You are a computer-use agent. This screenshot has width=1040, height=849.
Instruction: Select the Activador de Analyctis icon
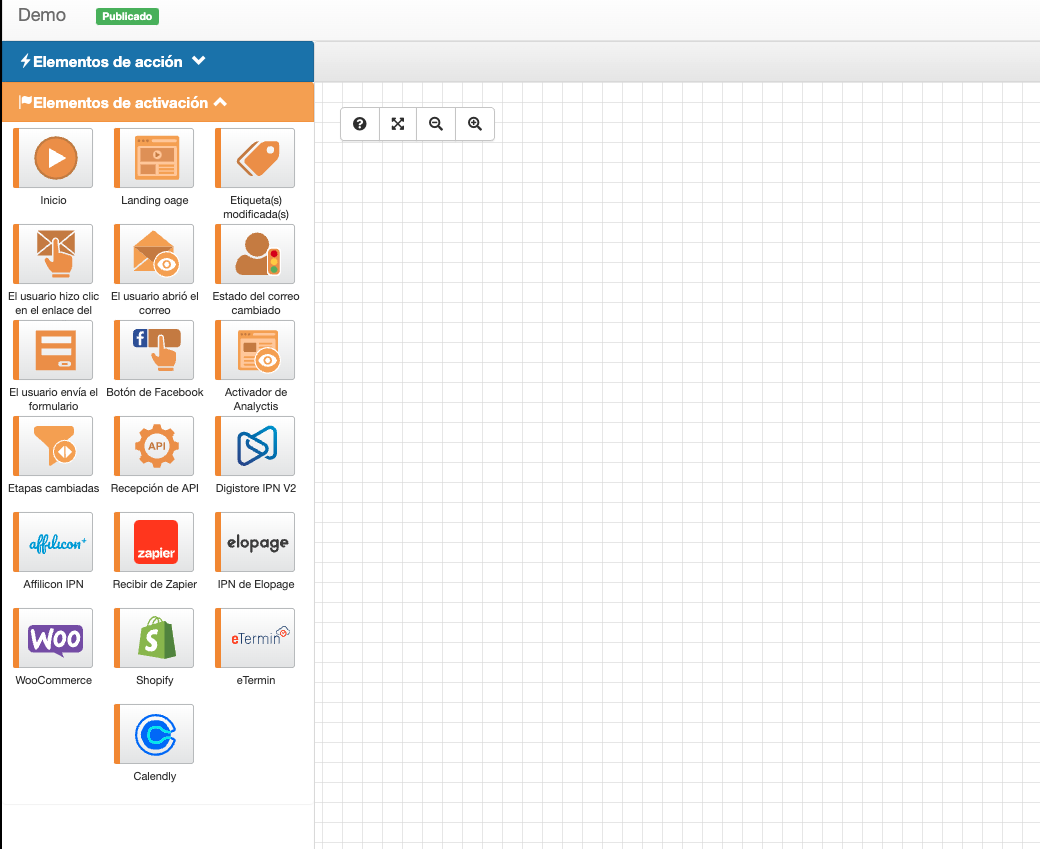click(255, 350)
